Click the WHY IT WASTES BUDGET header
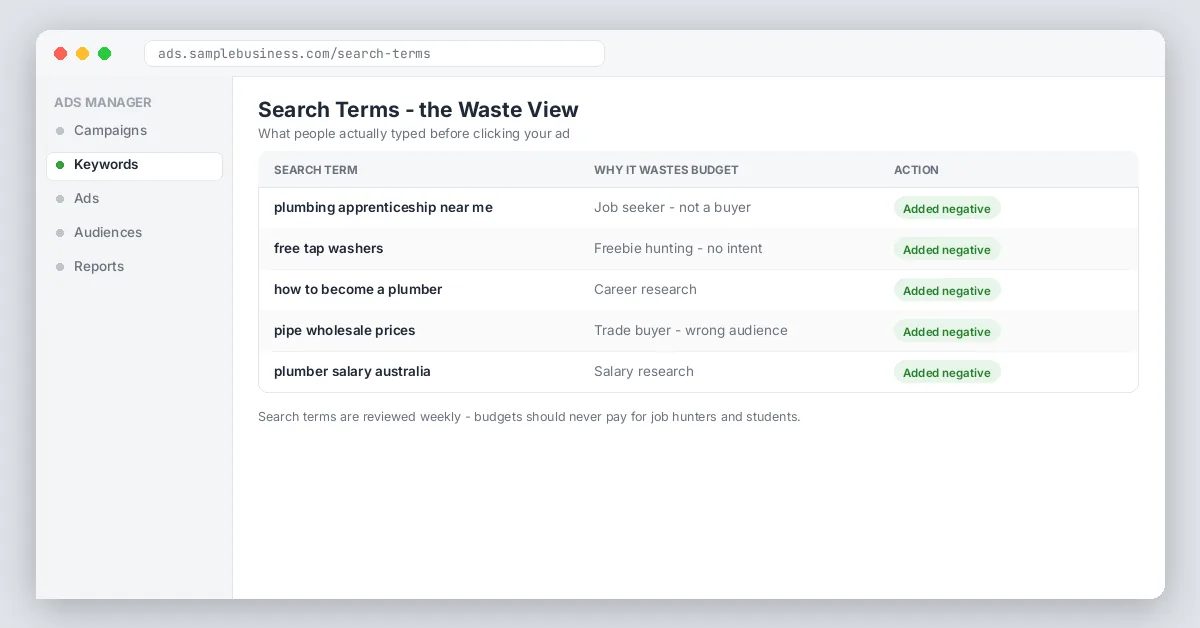Screen dimensions: 1200x628 click(x=666, y=170)
